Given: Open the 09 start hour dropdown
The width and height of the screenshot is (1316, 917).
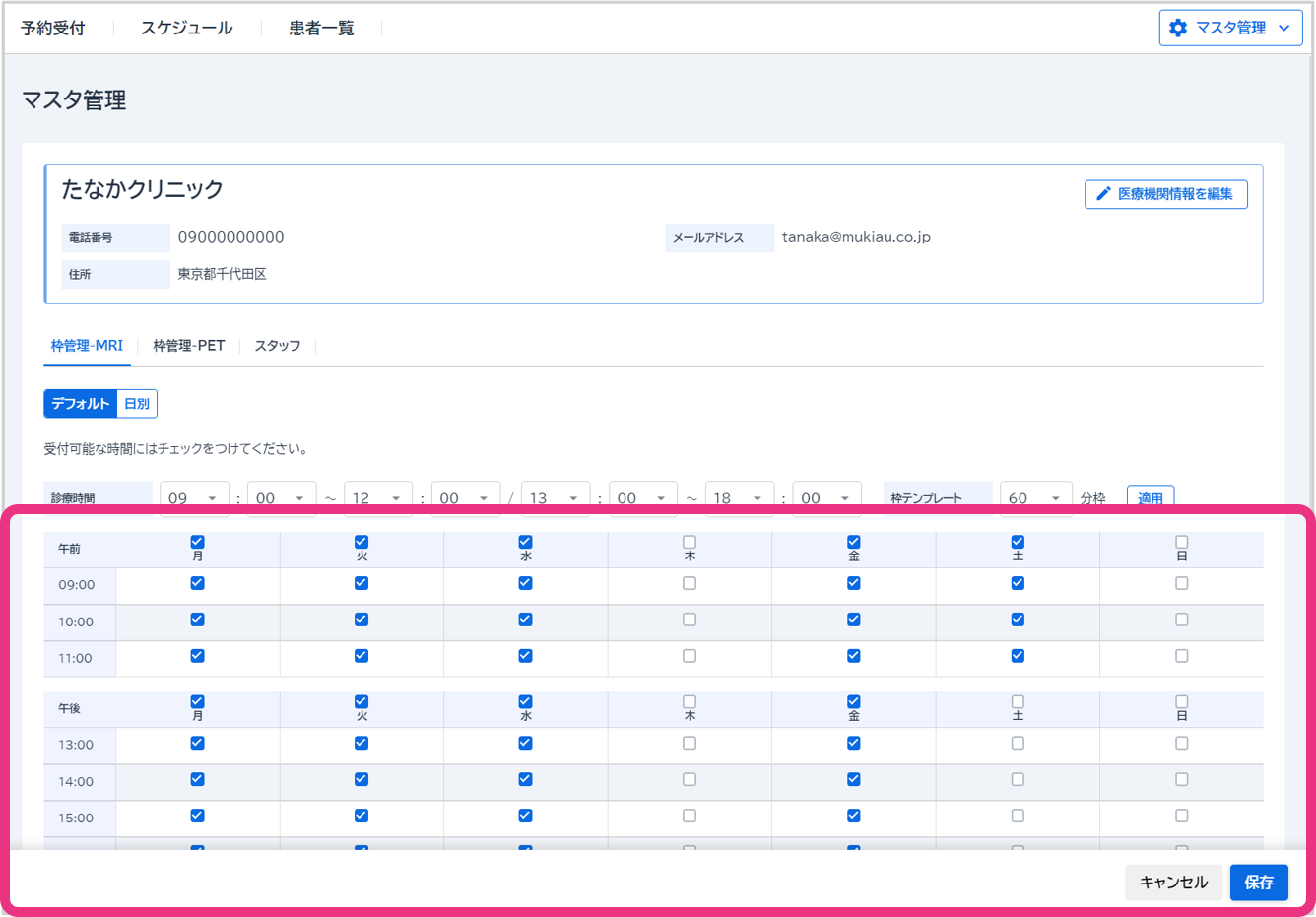Looking at the screenshot, I should [x=194, y=498].
